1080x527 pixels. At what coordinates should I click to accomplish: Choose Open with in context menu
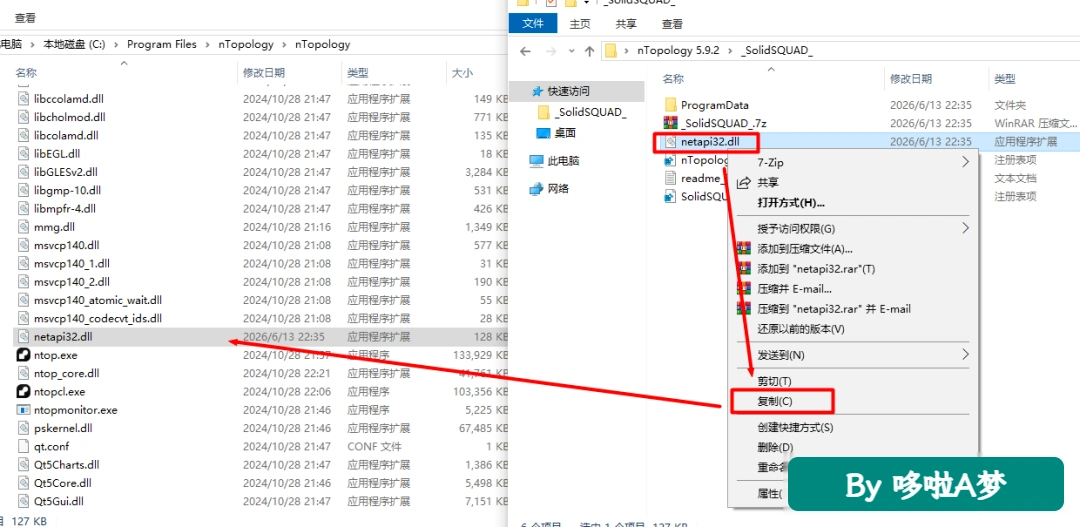click(x=791, y=203)
